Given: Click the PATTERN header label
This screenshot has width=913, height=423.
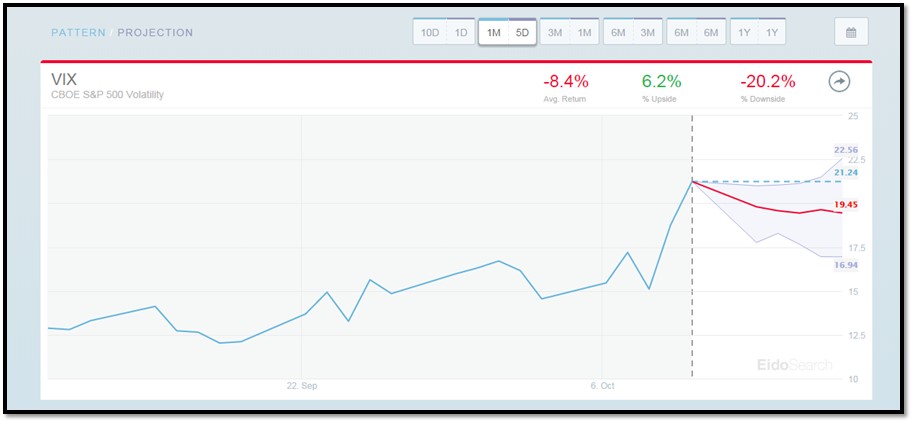Looking at the screenshot, I should 78,33.
